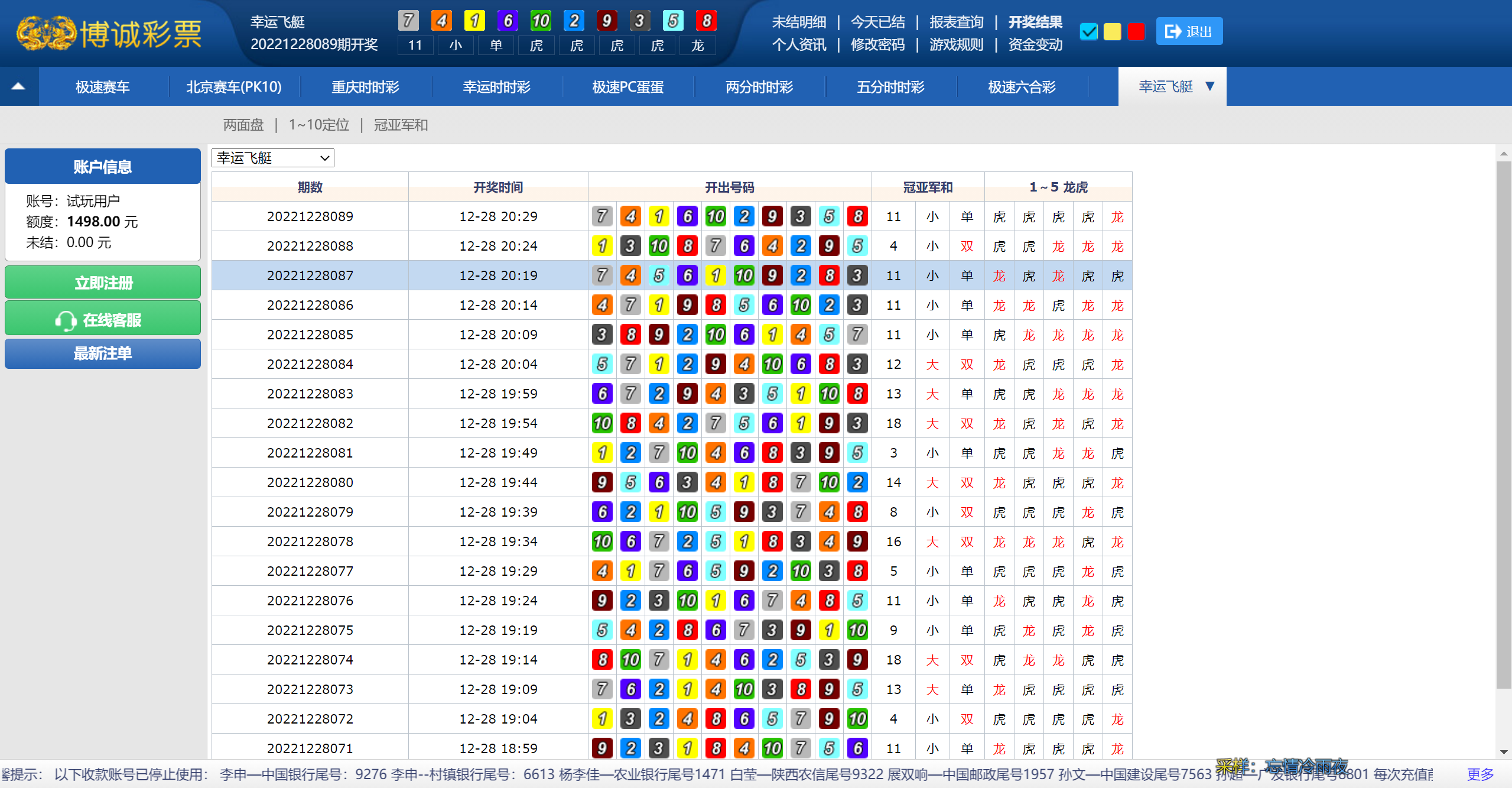The image size is (1512, 788).
Task: Click scrollbar down arrow at bottom right
Action: point(1504,752)
